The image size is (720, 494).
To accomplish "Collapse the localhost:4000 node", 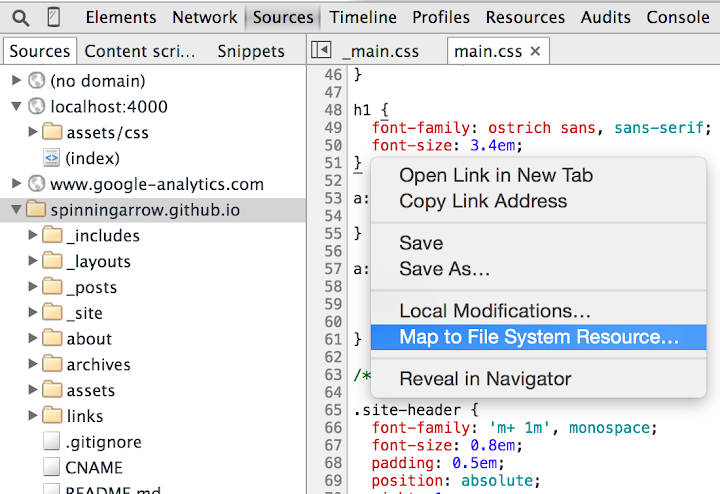I will pos(17,107).
